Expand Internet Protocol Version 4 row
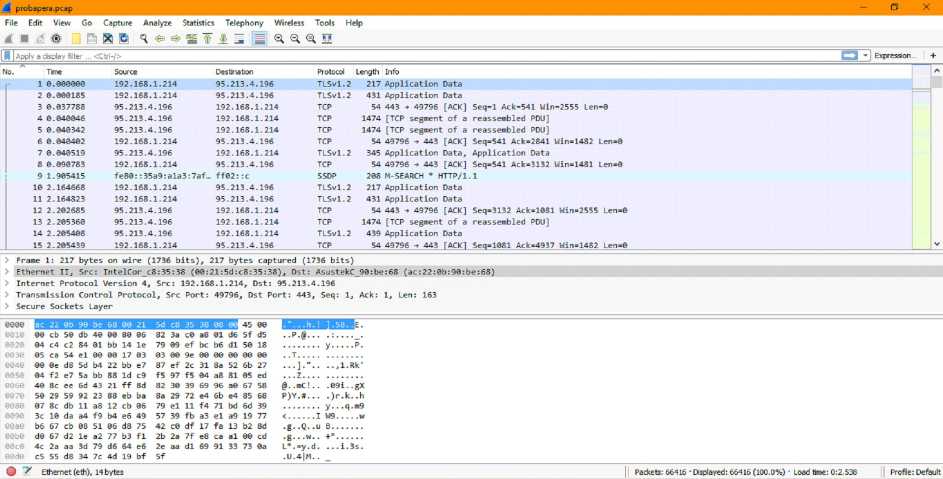This screenshot has height=479, width=943. click(x=7, y=283)
